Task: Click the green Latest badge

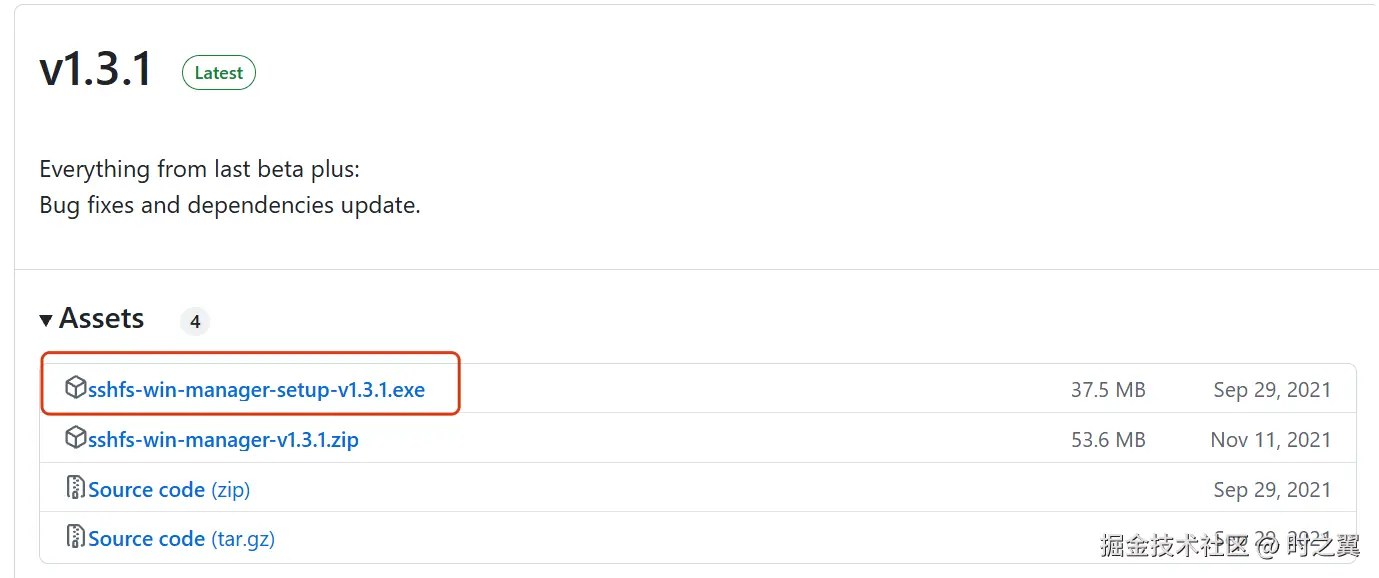Action: click(x=218, y=73)
